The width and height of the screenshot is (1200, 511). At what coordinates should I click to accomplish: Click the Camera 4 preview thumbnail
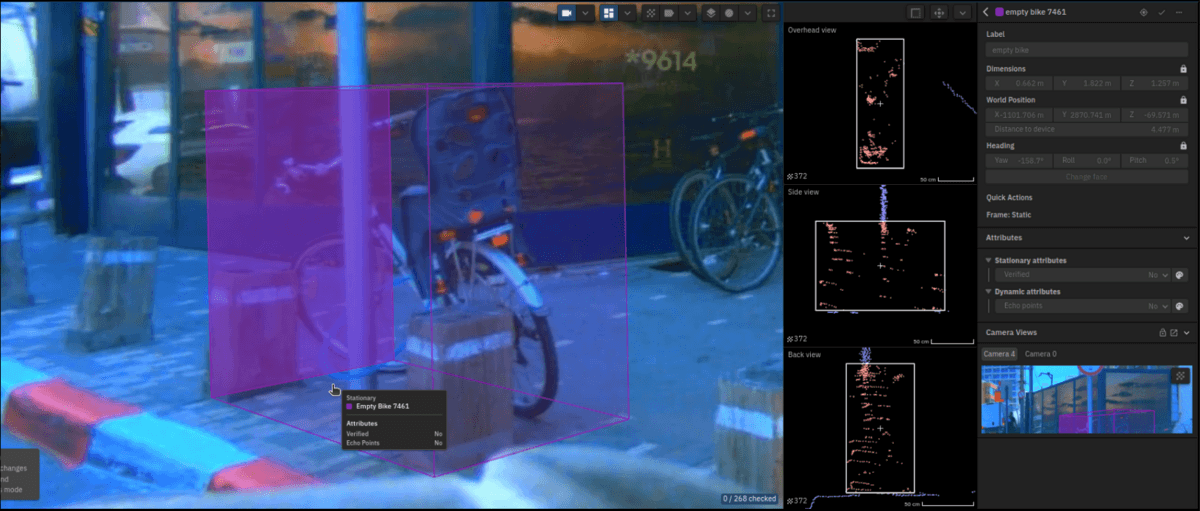[1087, 400]
